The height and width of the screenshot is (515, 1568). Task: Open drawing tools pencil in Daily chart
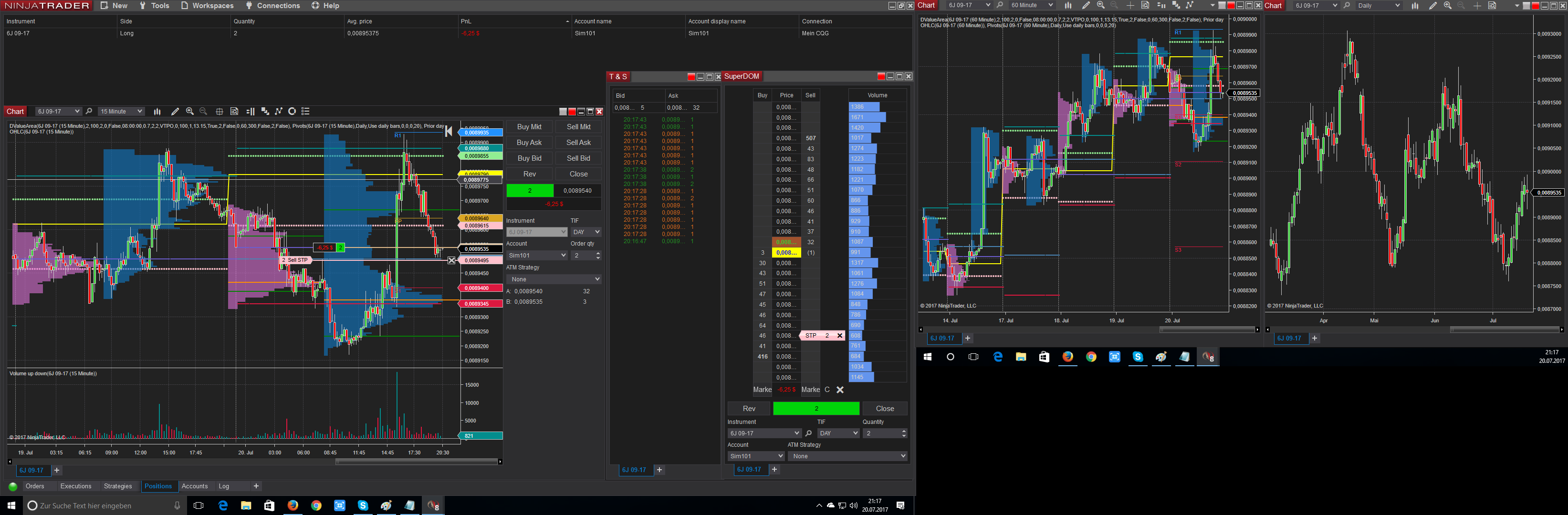point(1433,5)
